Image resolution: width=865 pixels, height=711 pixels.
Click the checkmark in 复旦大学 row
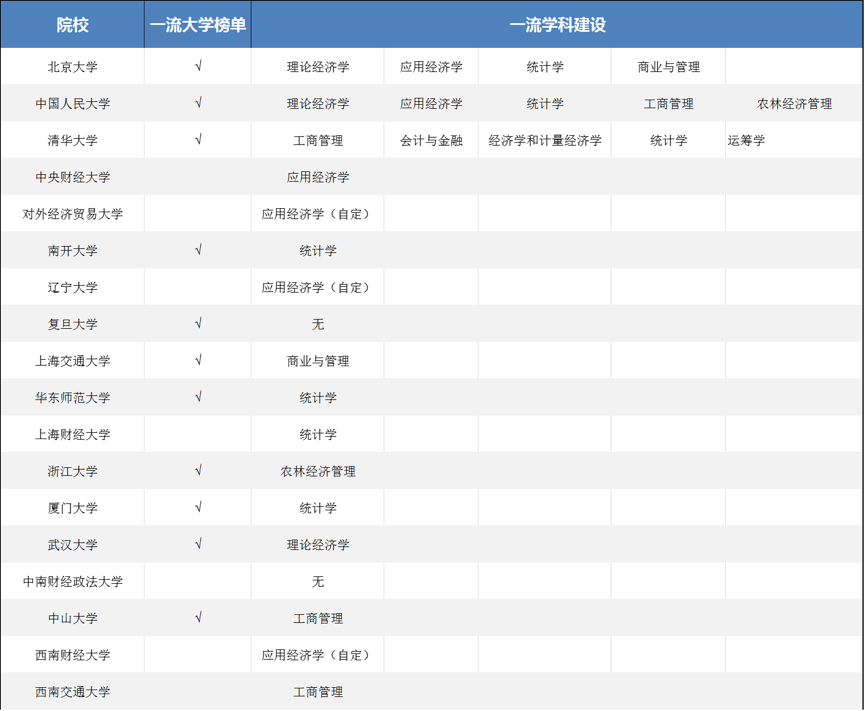click(198, 323)
